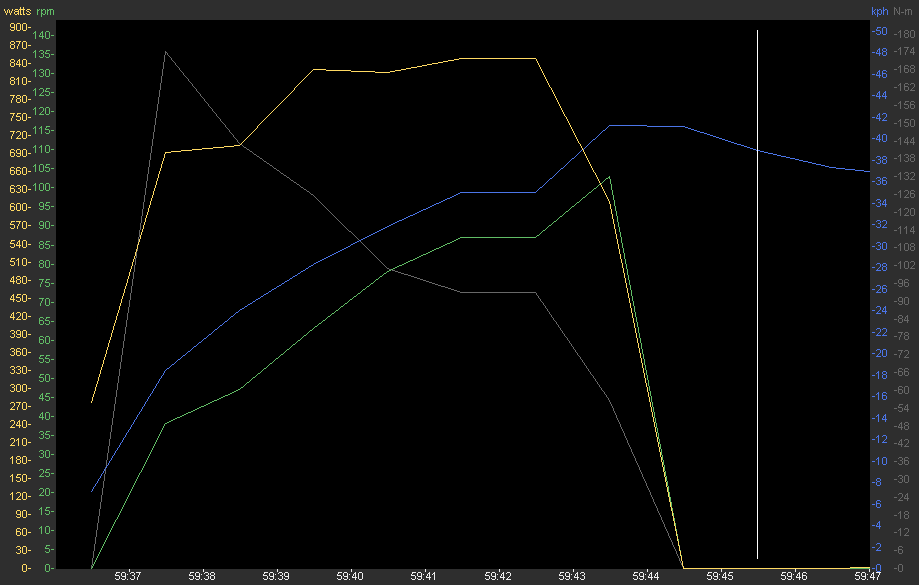Click the green cadence curve's peak point
919x585 pixels.
coord(609,177)
